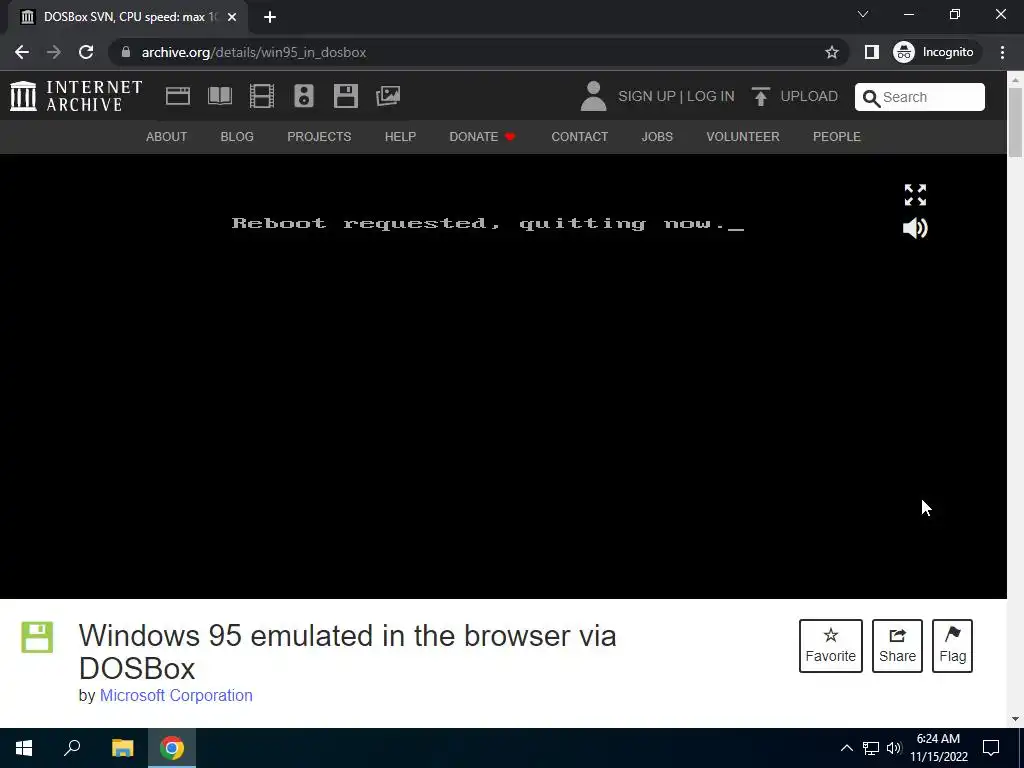Screen dimensions: 1024x768
Task: Bookmark this page with the star
Action: pos(831,52)
